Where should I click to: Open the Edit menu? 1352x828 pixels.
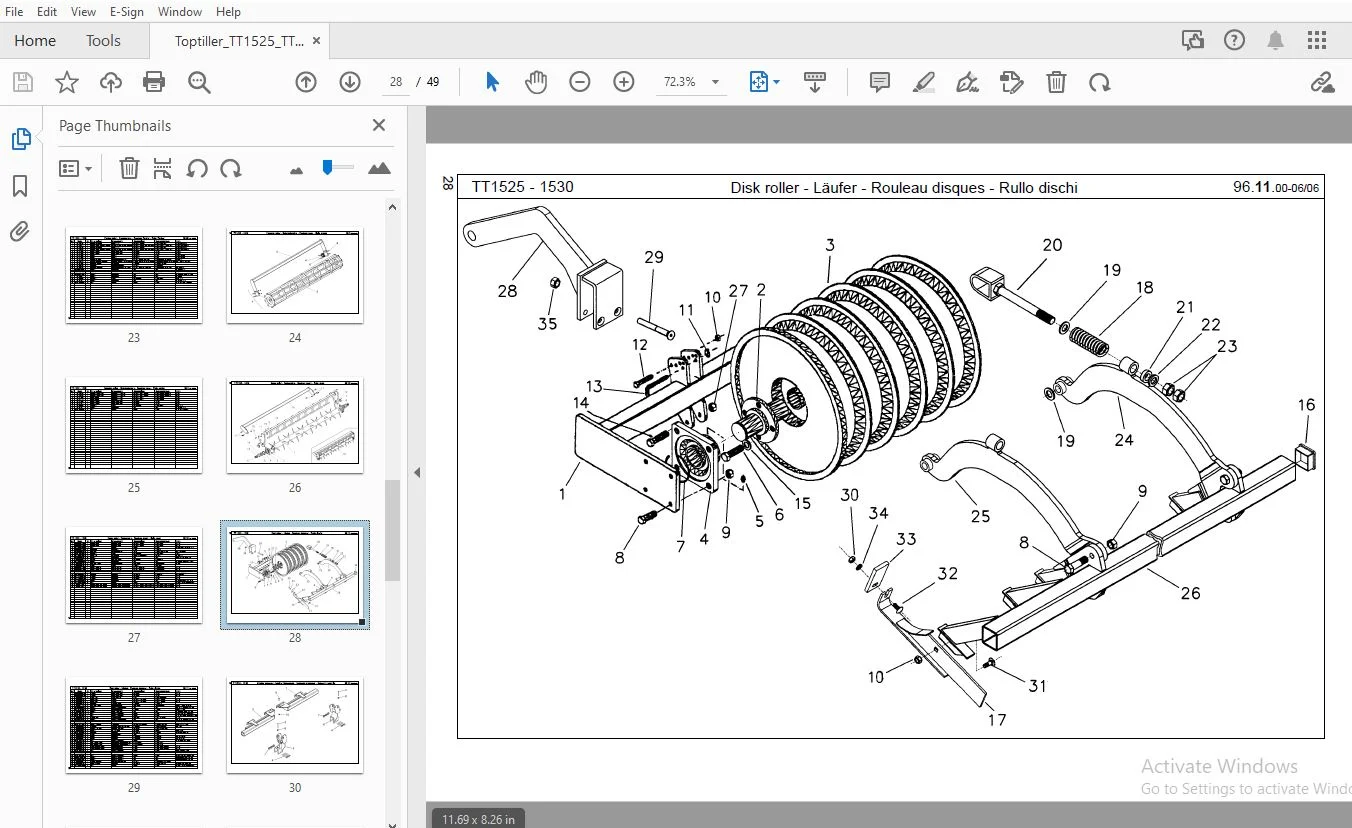[x=47, y=11]
